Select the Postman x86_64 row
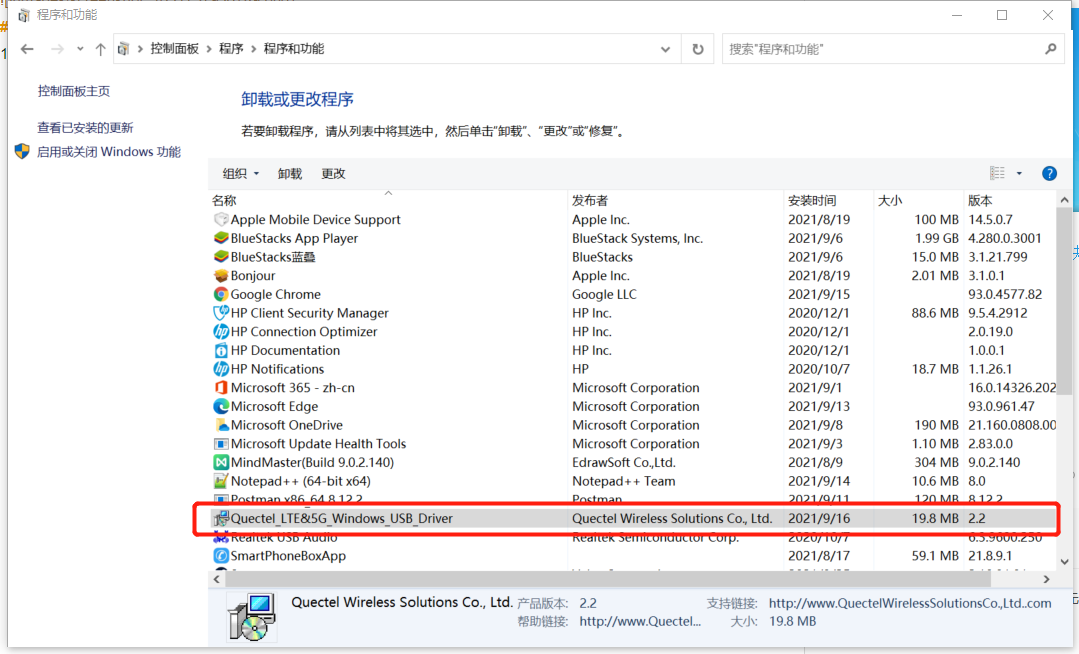This screenshot has height=654, width=1079. coord(633,498)
